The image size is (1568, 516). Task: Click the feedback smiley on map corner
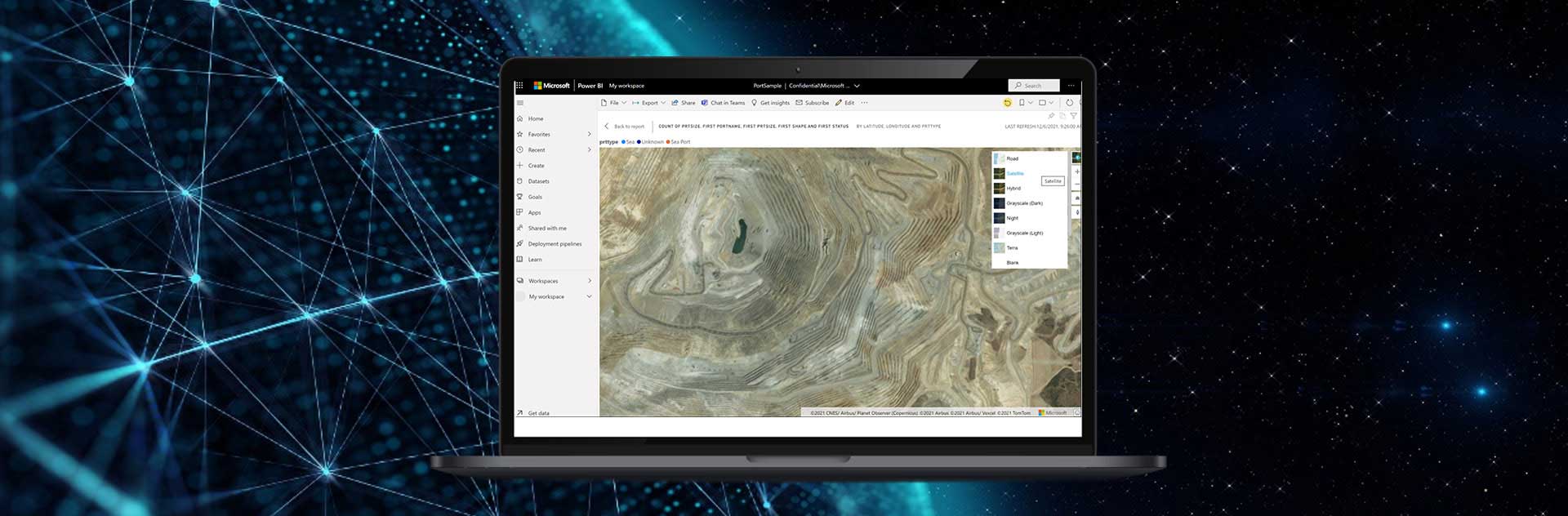pos(1077,412)
